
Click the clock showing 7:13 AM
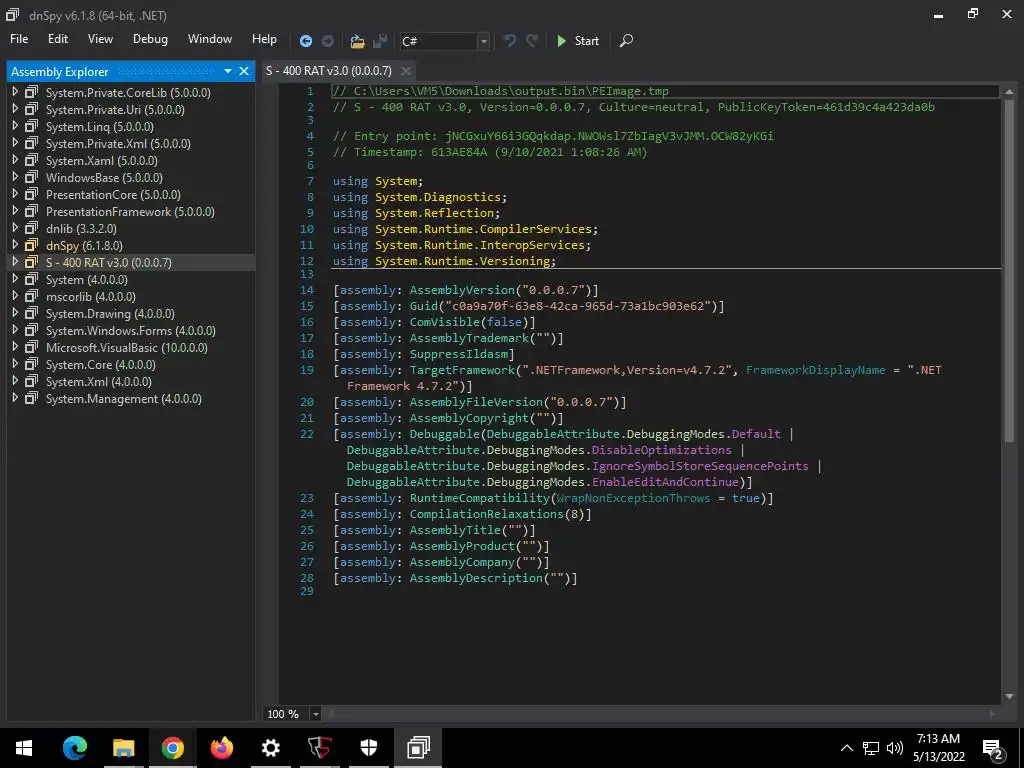(938, 739)
